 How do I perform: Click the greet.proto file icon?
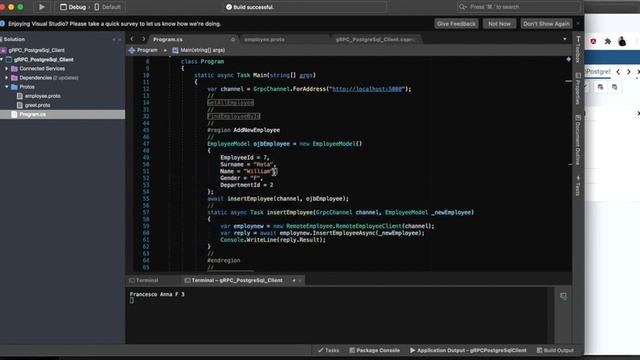(20, 105)
